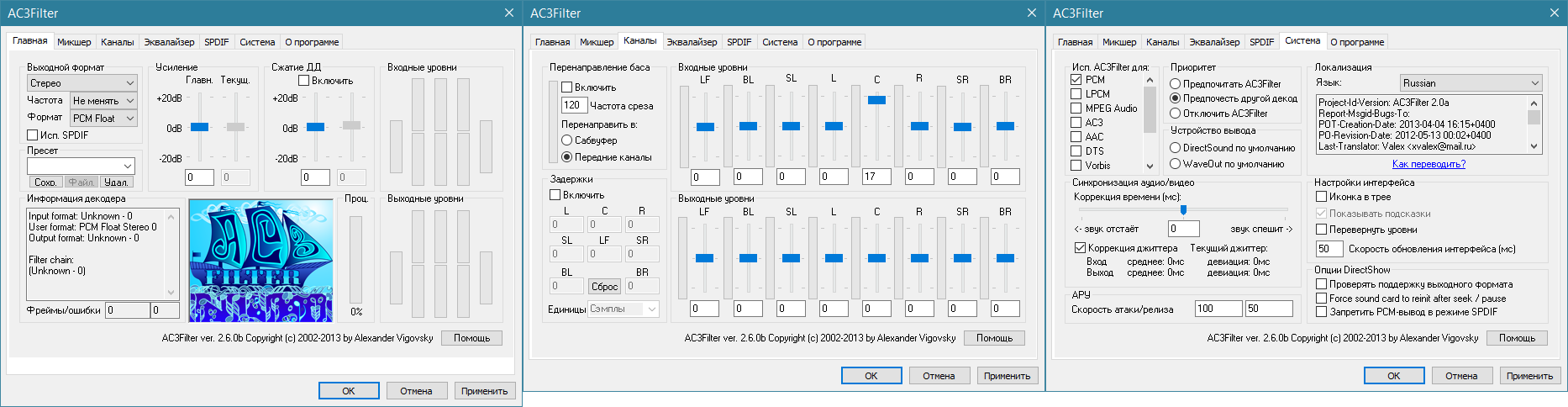Open the 'Как переводить?' link

1429,164
